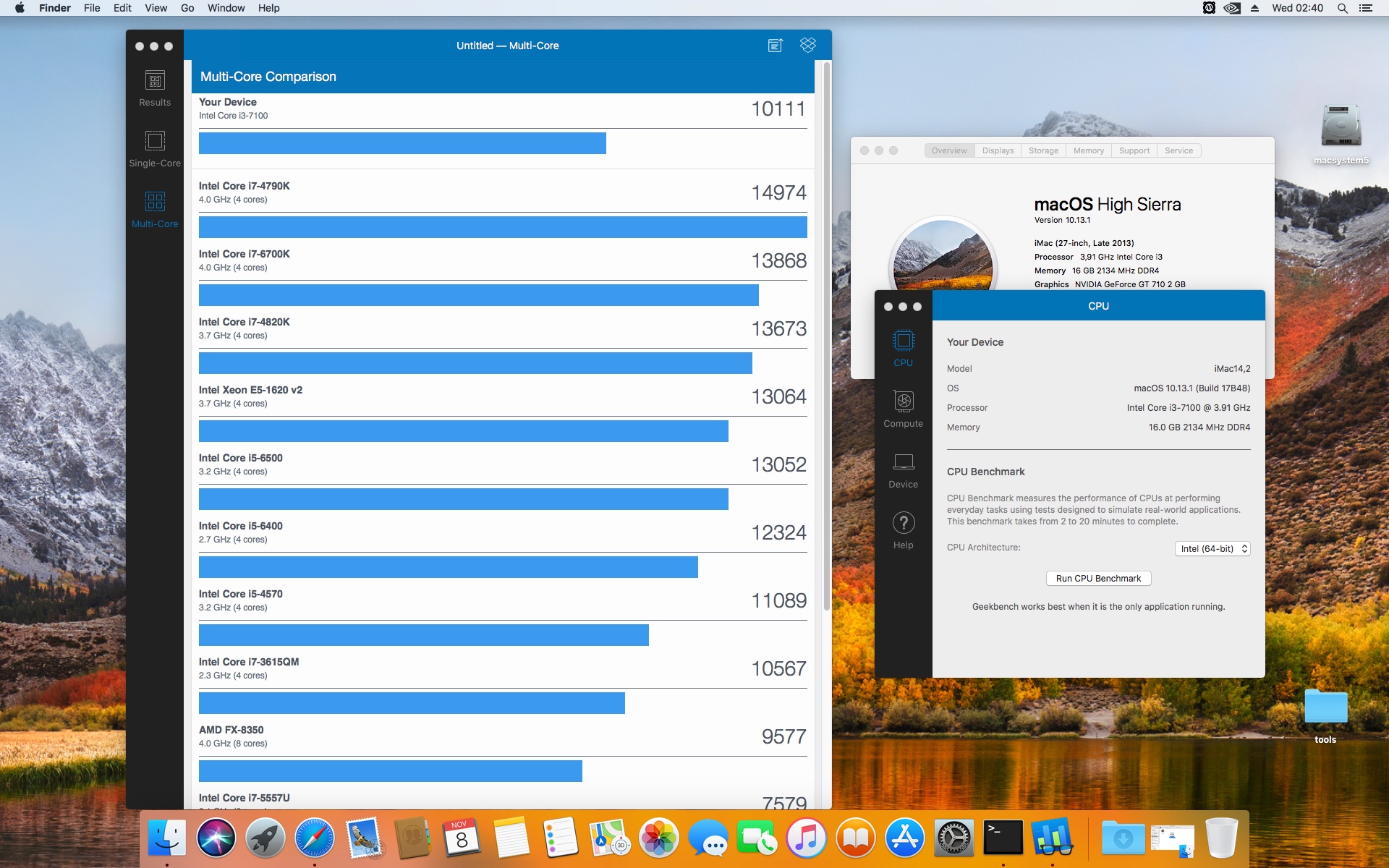
Task: Click the Dropbox icon in results title bar
Action: (x=807, y=46)
